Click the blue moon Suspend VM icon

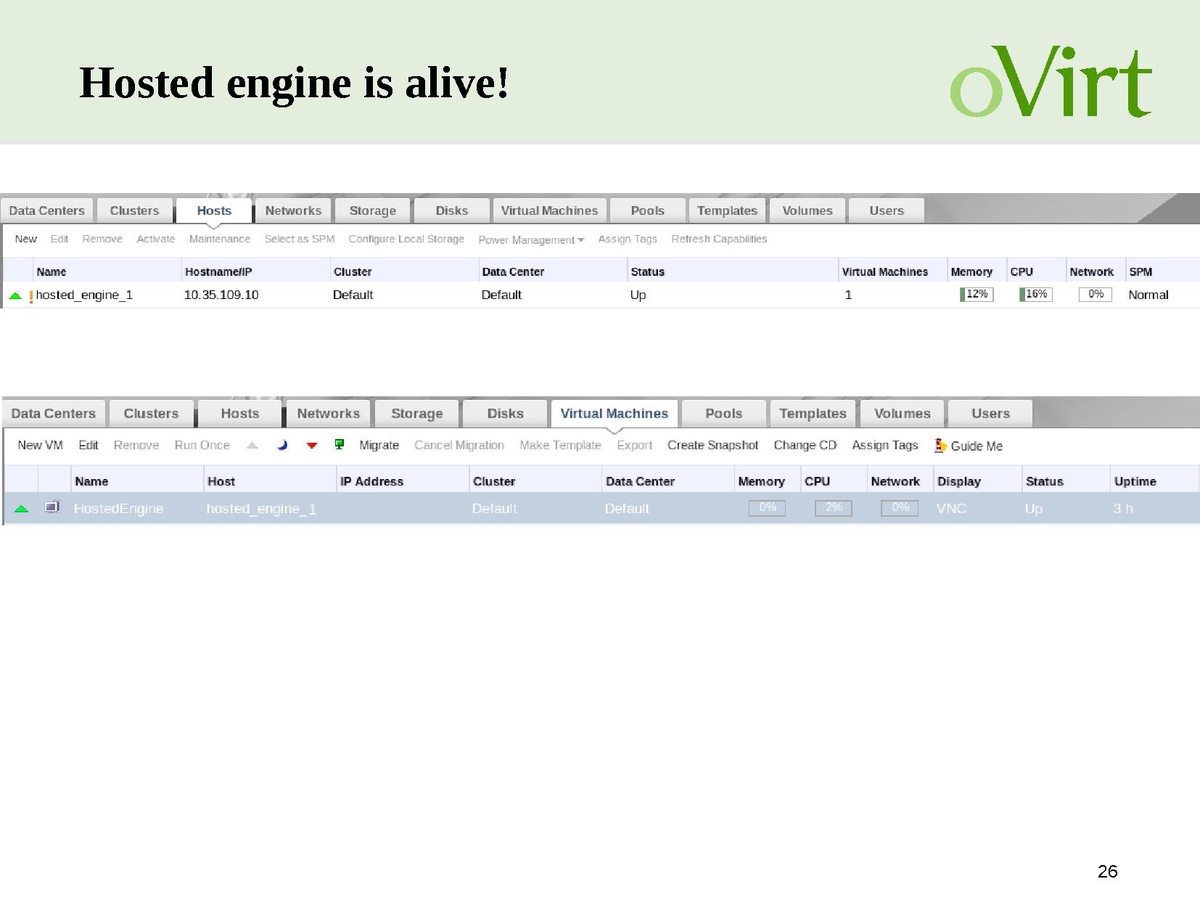click(x=282, y=445)
